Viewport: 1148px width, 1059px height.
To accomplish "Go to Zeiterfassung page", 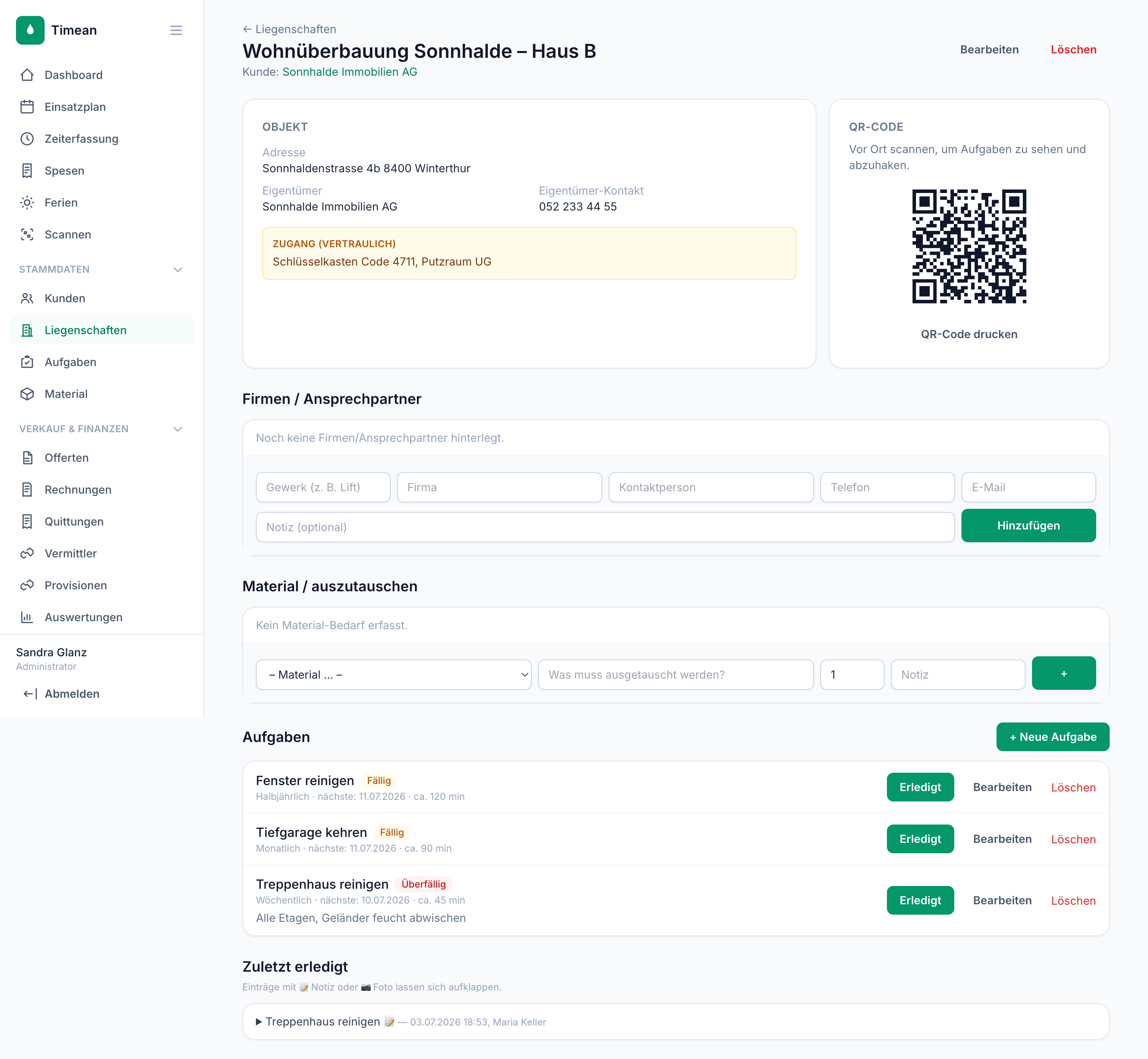I will pyautogui.click(x=101, y=139).
